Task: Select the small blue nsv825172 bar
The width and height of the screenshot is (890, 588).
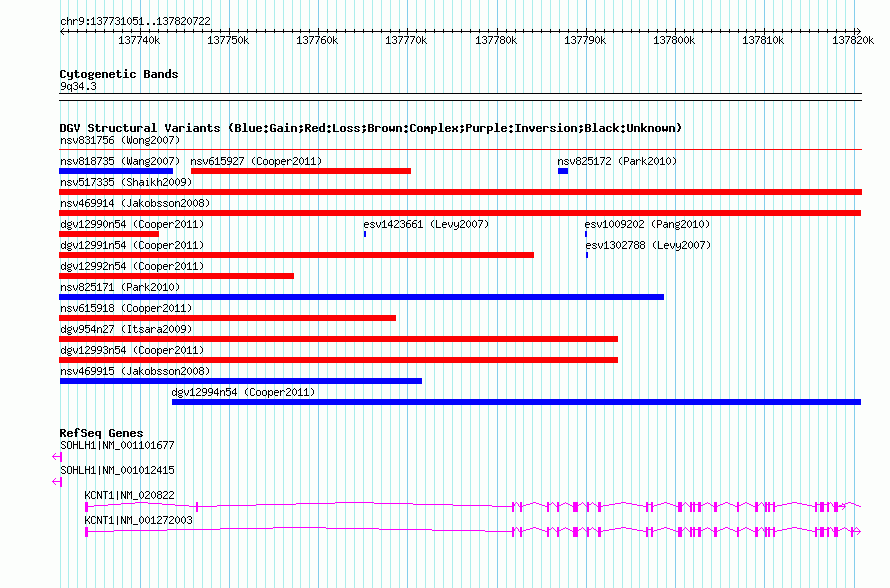Action: click(563, 171)
